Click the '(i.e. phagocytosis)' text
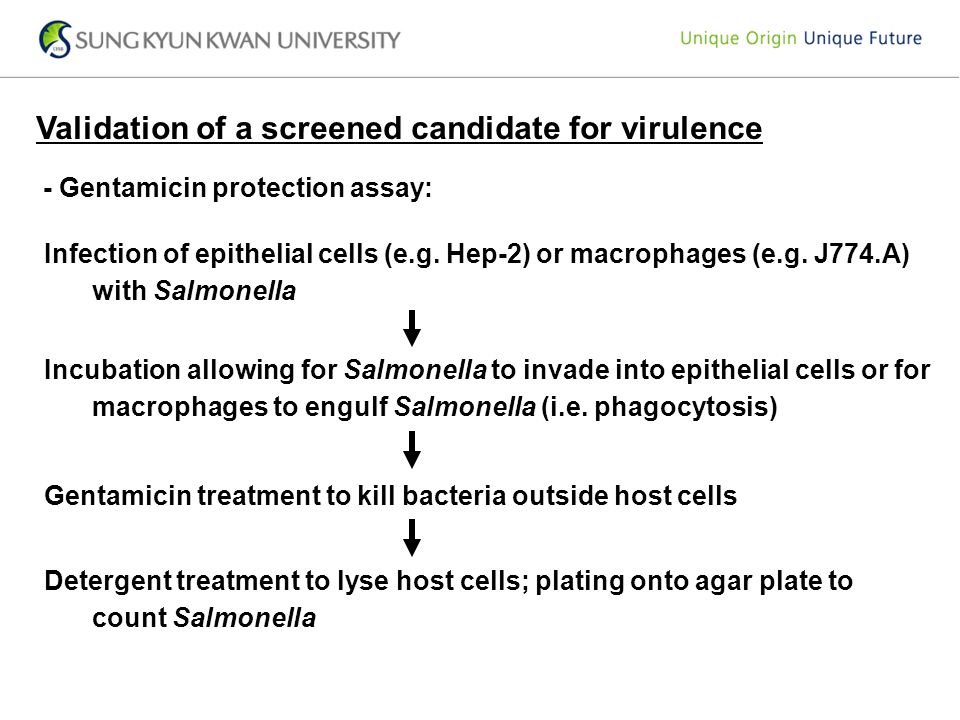960x720 pixels. coord(659,407)
